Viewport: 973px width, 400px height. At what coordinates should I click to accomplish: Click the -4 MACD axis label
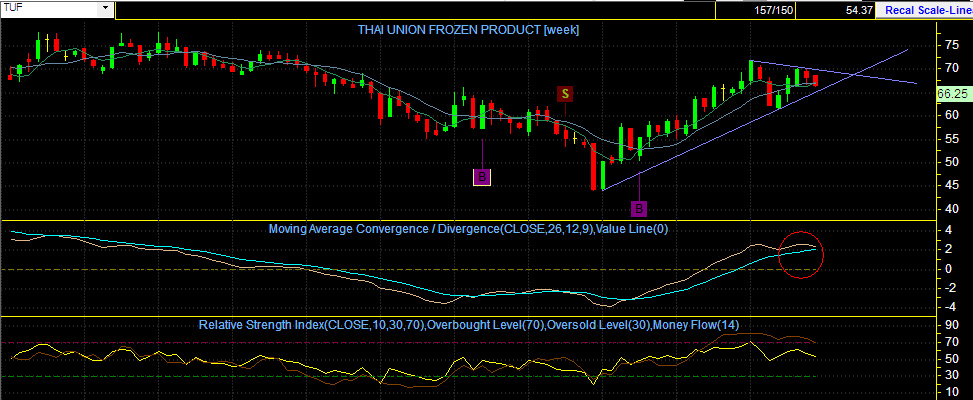tap(950, 306)
